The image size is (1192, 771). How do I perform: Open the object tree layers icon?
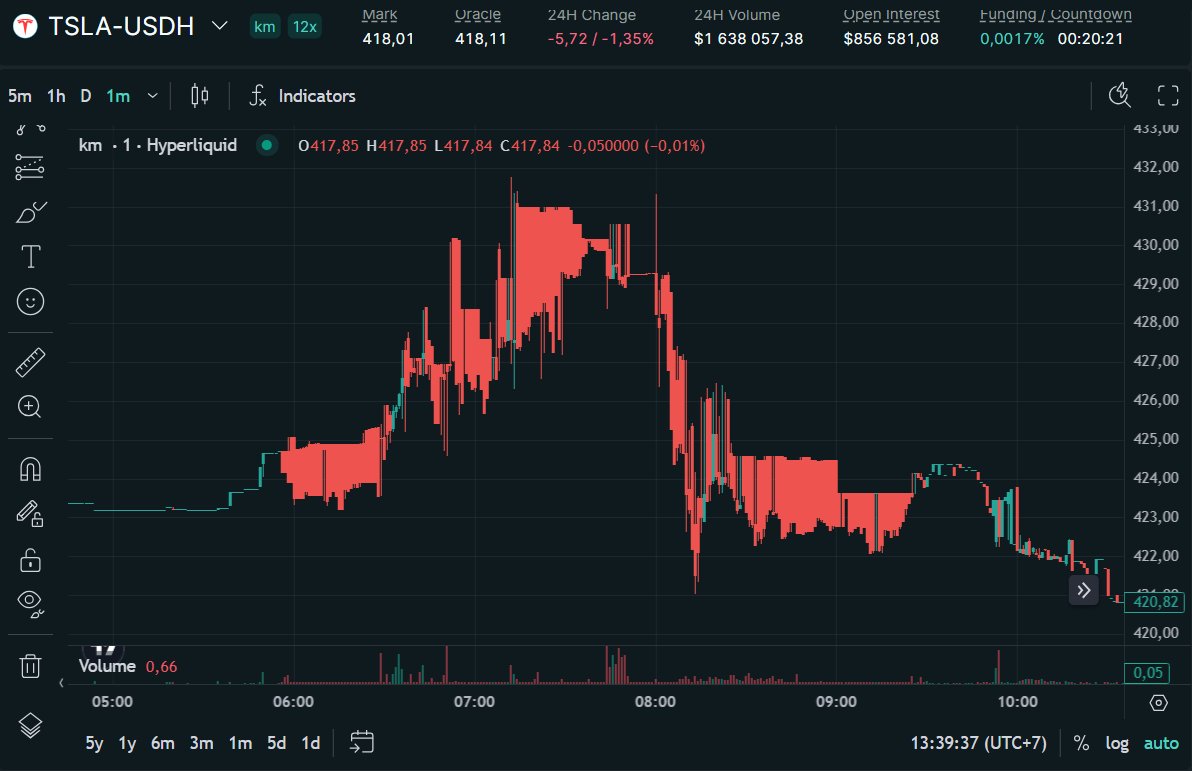(x=30, y=725)
